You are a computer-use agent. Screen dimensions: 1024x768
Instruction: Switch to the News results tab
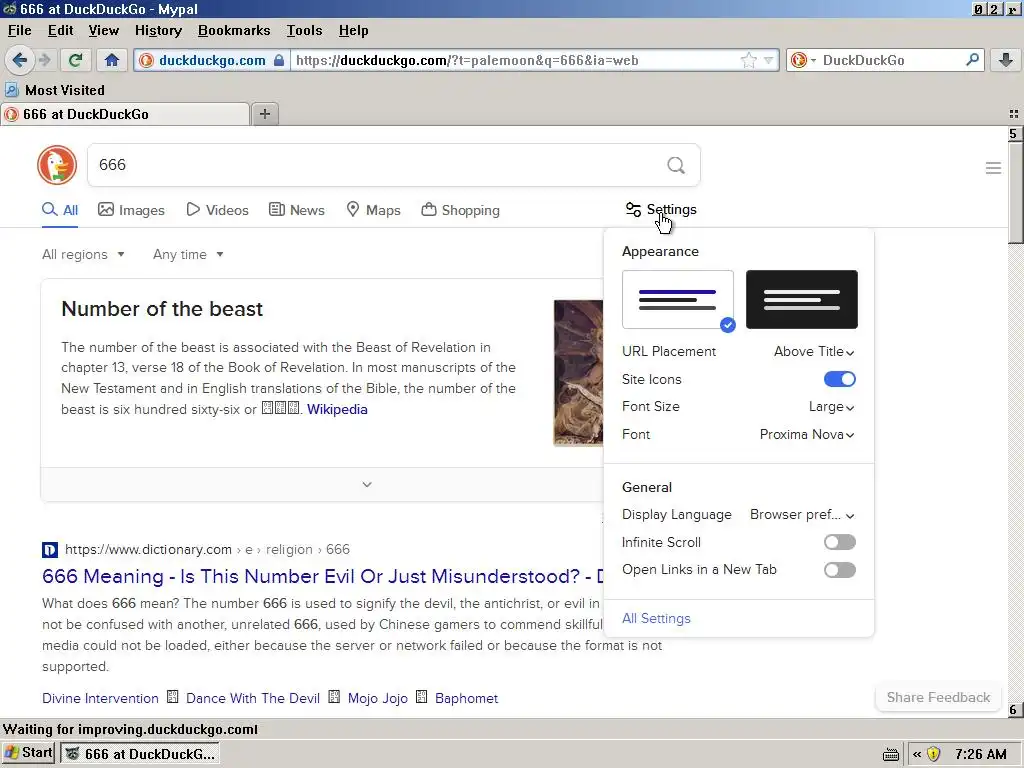(x=297, y=210)
